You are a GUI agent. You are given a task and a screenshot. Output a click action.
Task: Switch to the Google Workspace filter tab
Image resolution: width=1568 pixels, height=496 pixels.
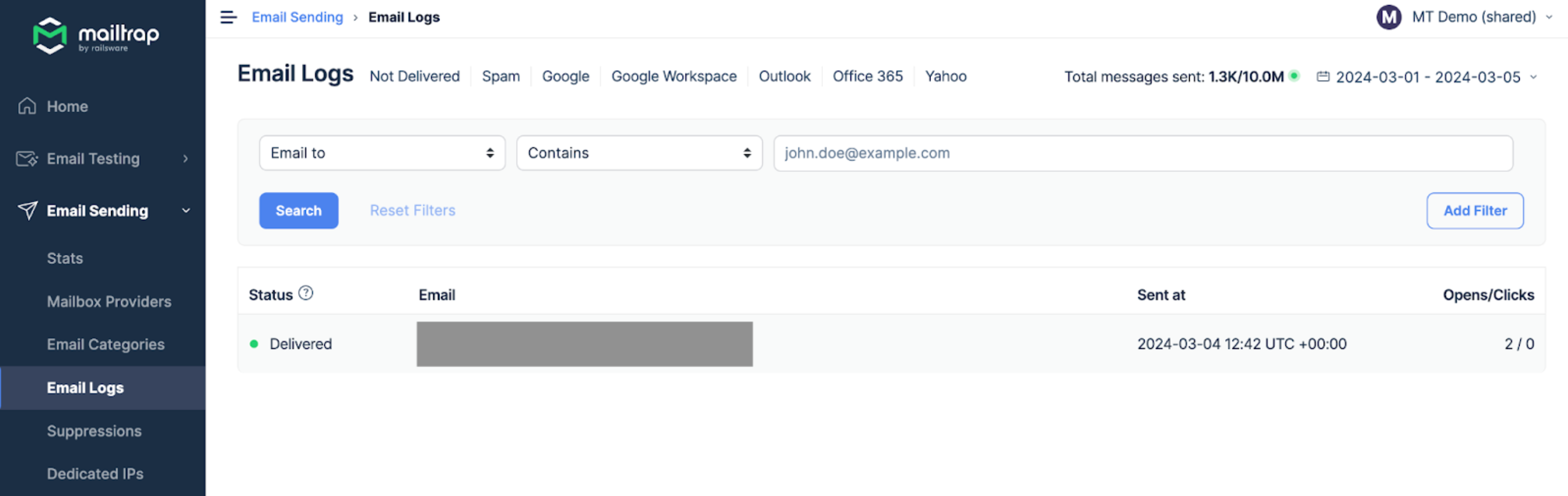[x=673, y=76]
